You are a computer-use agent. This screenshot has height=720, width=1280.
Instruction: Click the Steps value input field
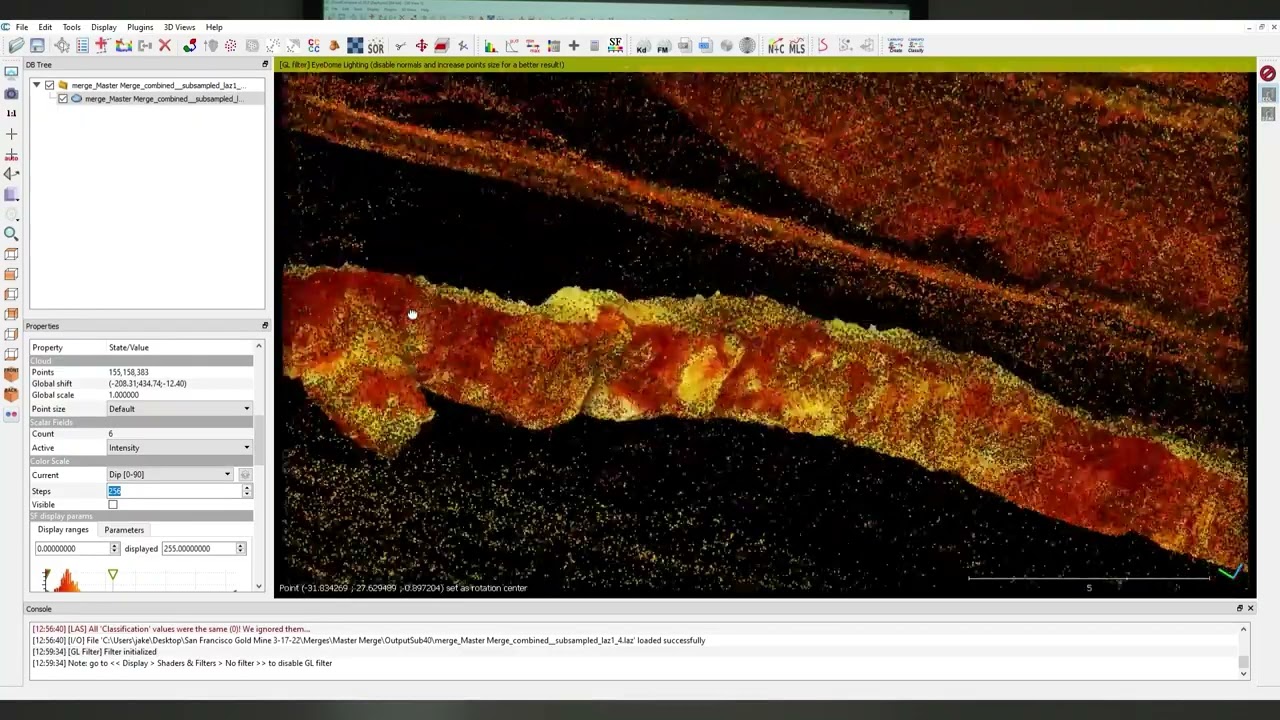[x=174, y=491]
